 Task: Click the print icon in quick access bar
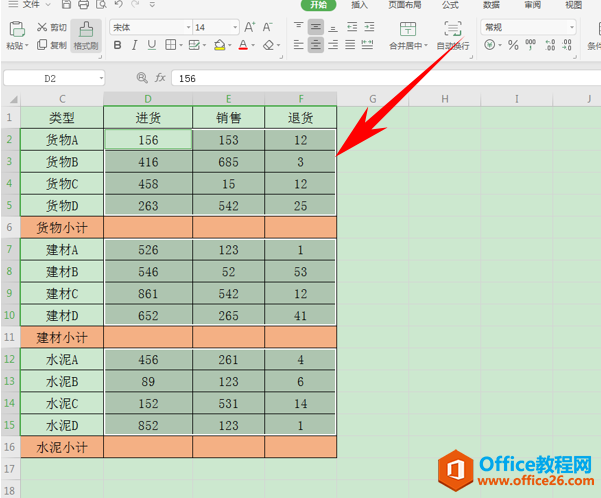point(82,5)
